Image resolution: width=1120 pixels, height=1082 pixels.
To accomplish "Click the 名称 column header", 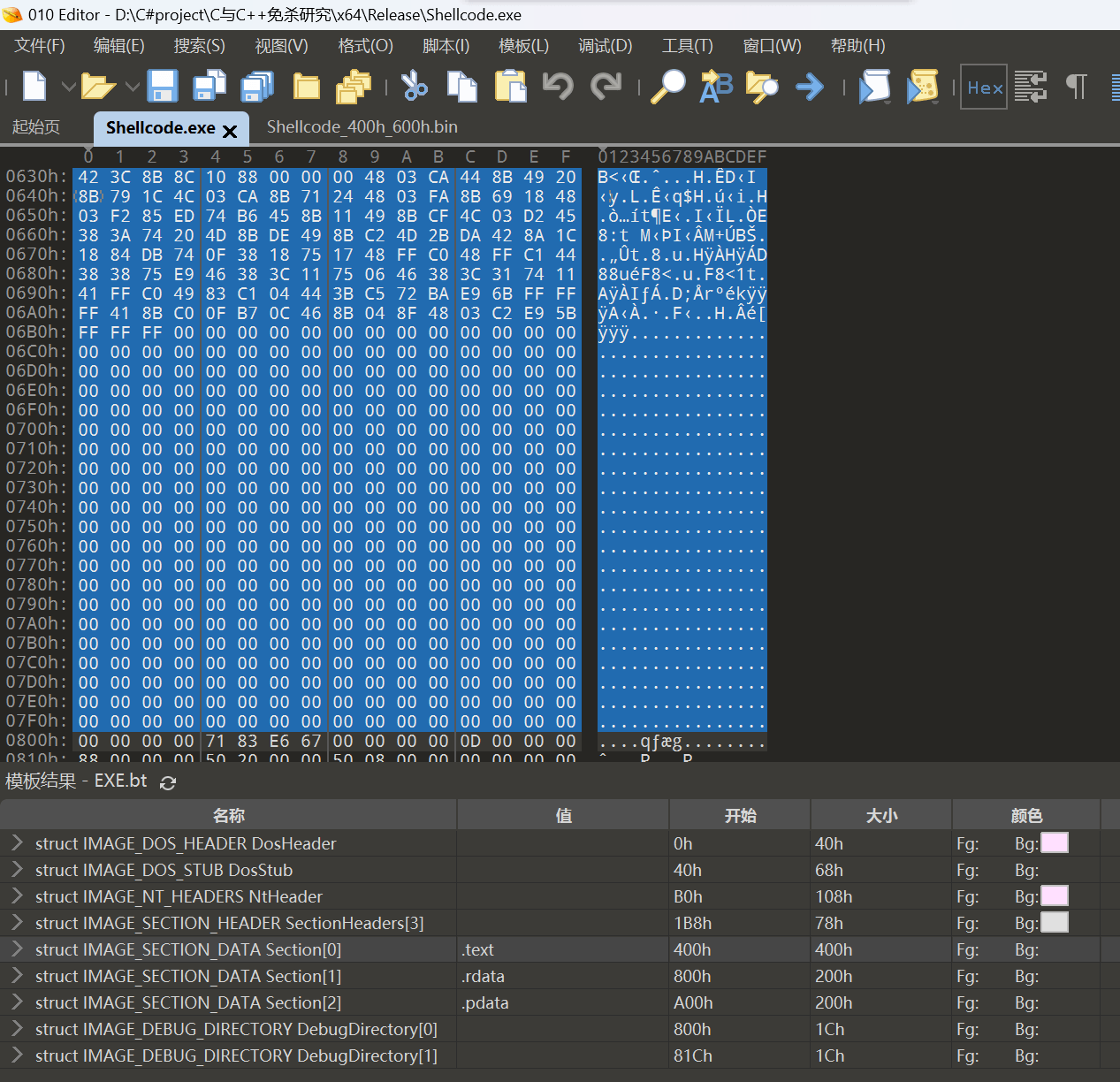I will [228, 815].
